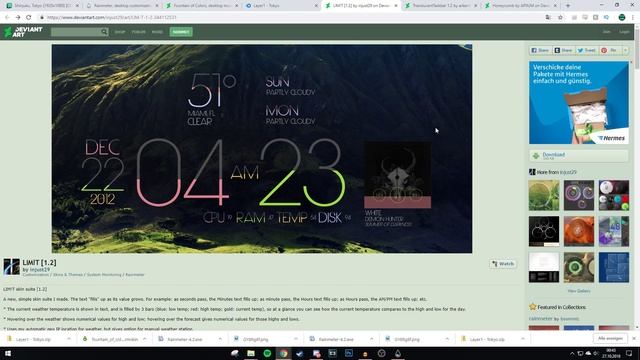The width and height of the screenshot is (640, 360).
Task: Open the Windows Start menu
Action: [x=7, y=353]
